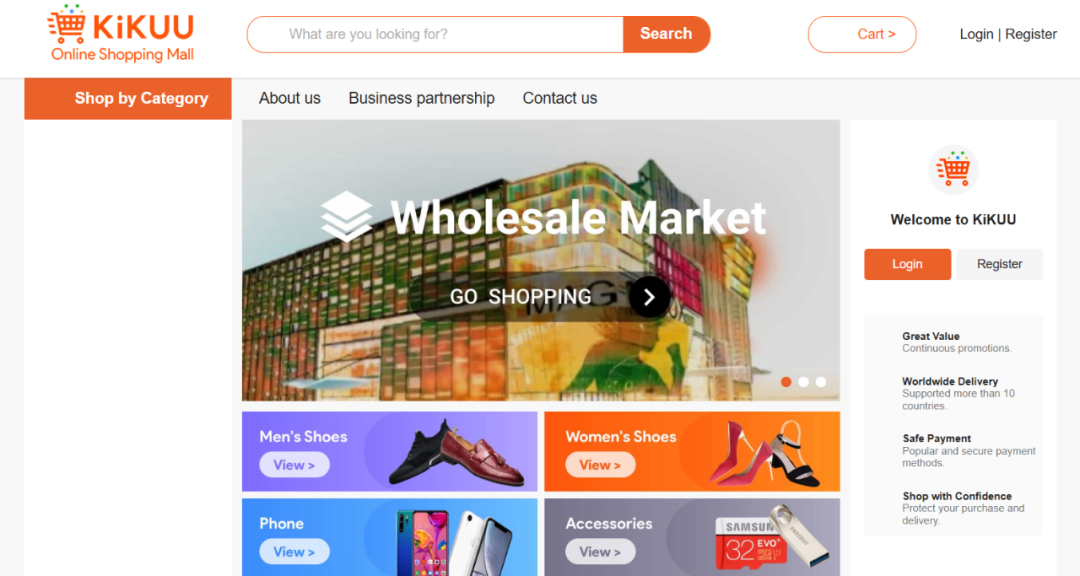The image size is (1080, 576).
Task: Click the cart avatar above Welcome to KiKUU
Action: (953, 169)
